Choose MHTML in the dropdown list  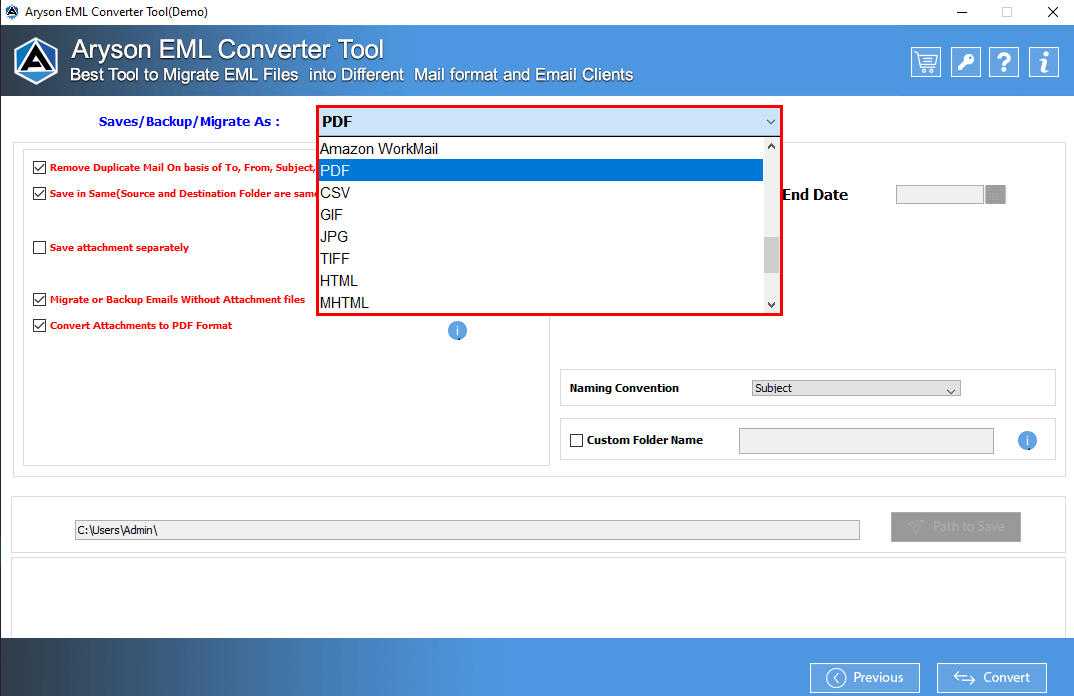coord(541,302)
